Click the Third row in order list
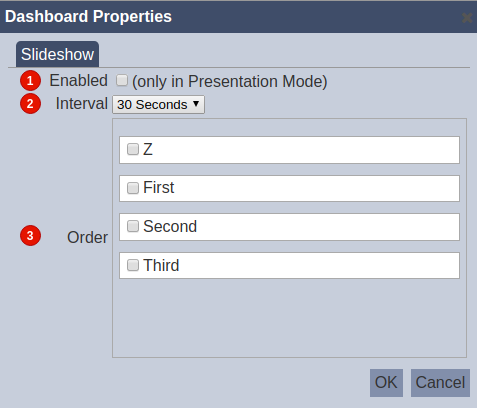This screenshot has height=409, width=478. 289,266
